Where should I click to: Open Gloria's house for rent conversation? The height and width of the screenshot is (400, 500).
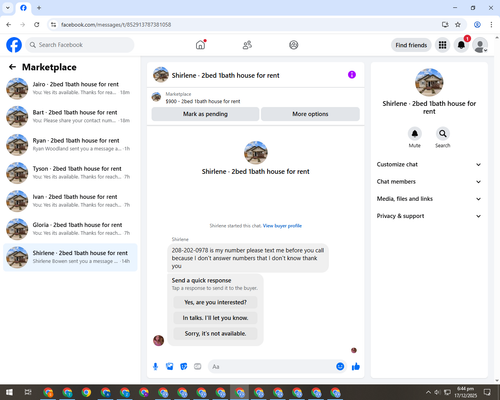(70, 229)
